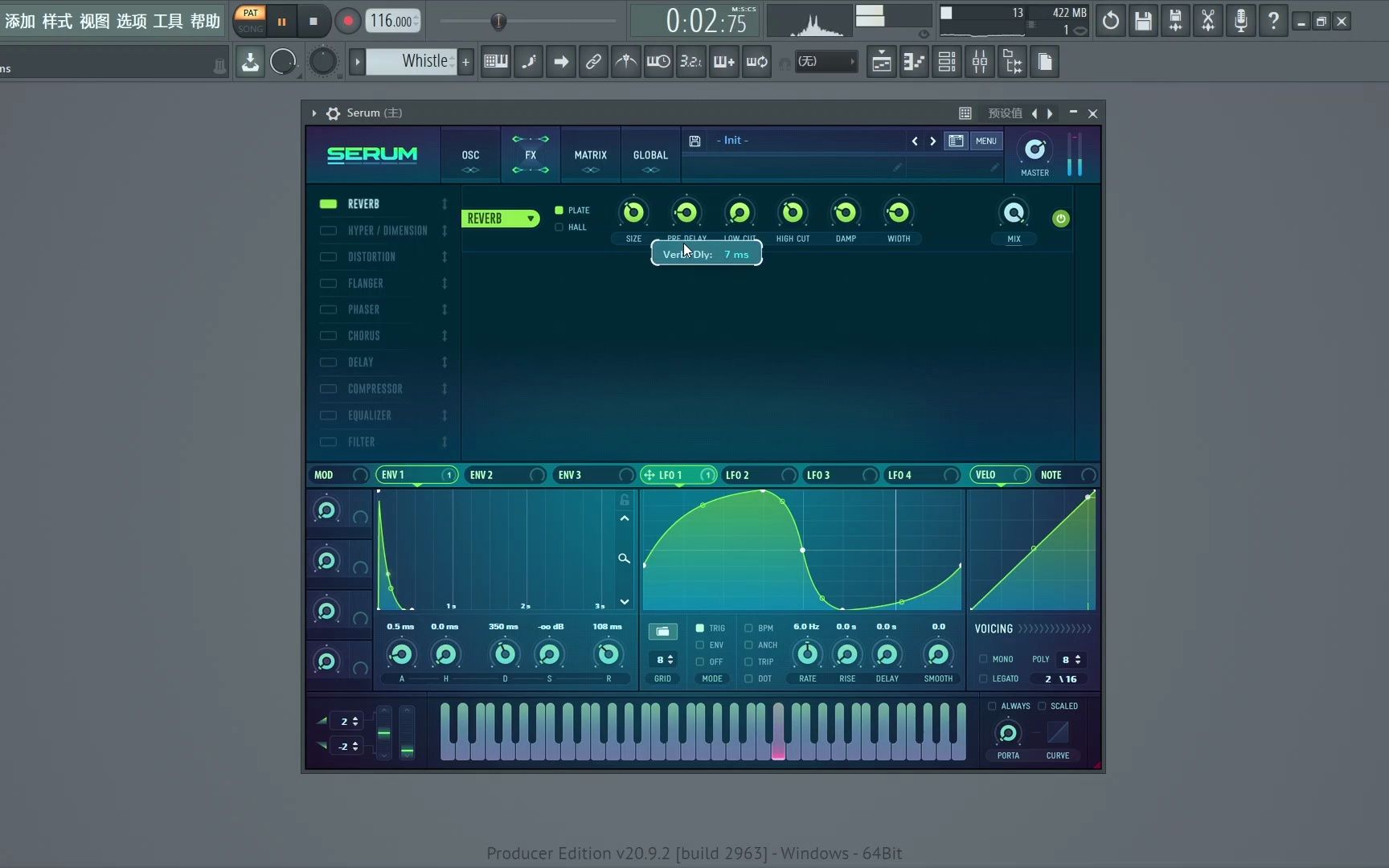The height and width of the screenshot is (868, 1389).
Task: Select the LFO 2 tab
Action: [x=760, y=475]
